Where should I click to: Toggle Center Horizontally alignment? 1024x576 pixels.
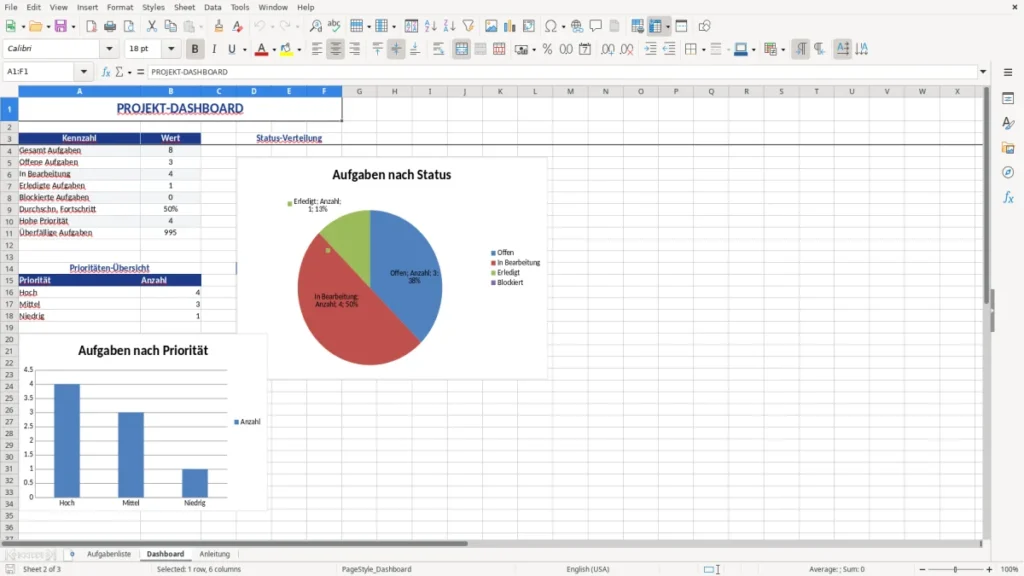click(336, 49)
